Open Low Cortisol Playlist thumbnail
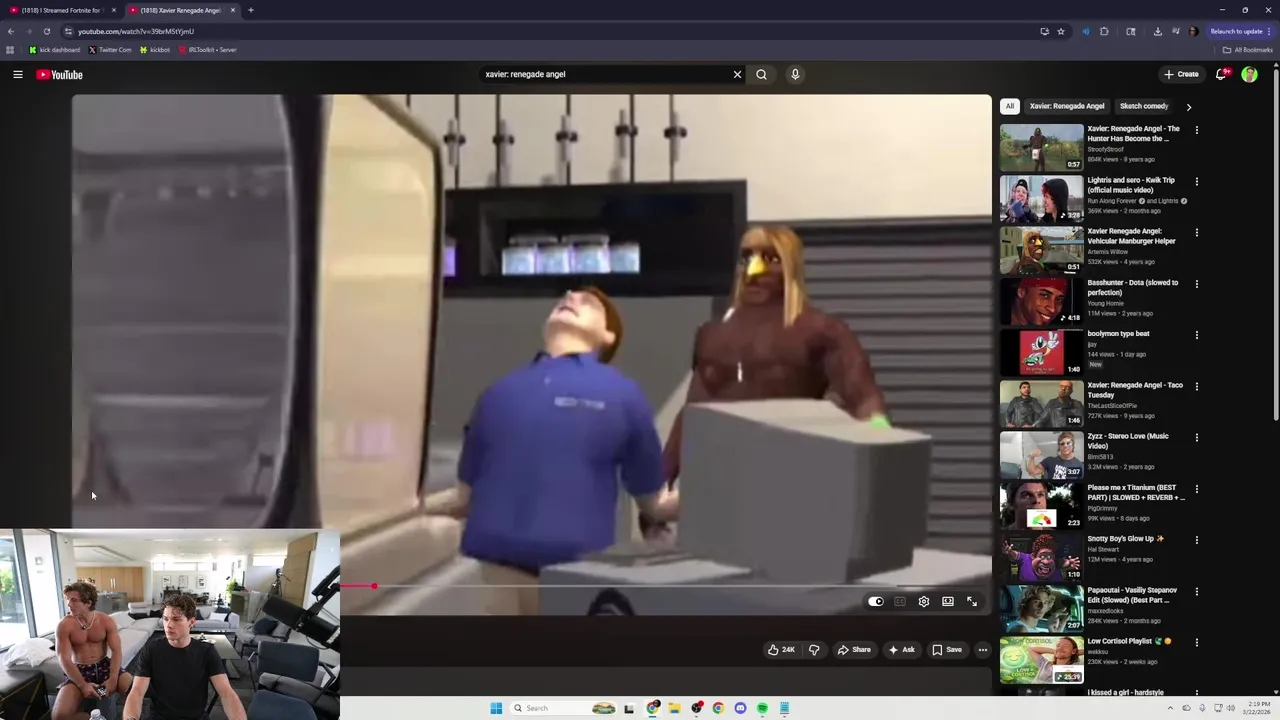Viewport: 1280px width, 720px height. tap(1041, 660)
